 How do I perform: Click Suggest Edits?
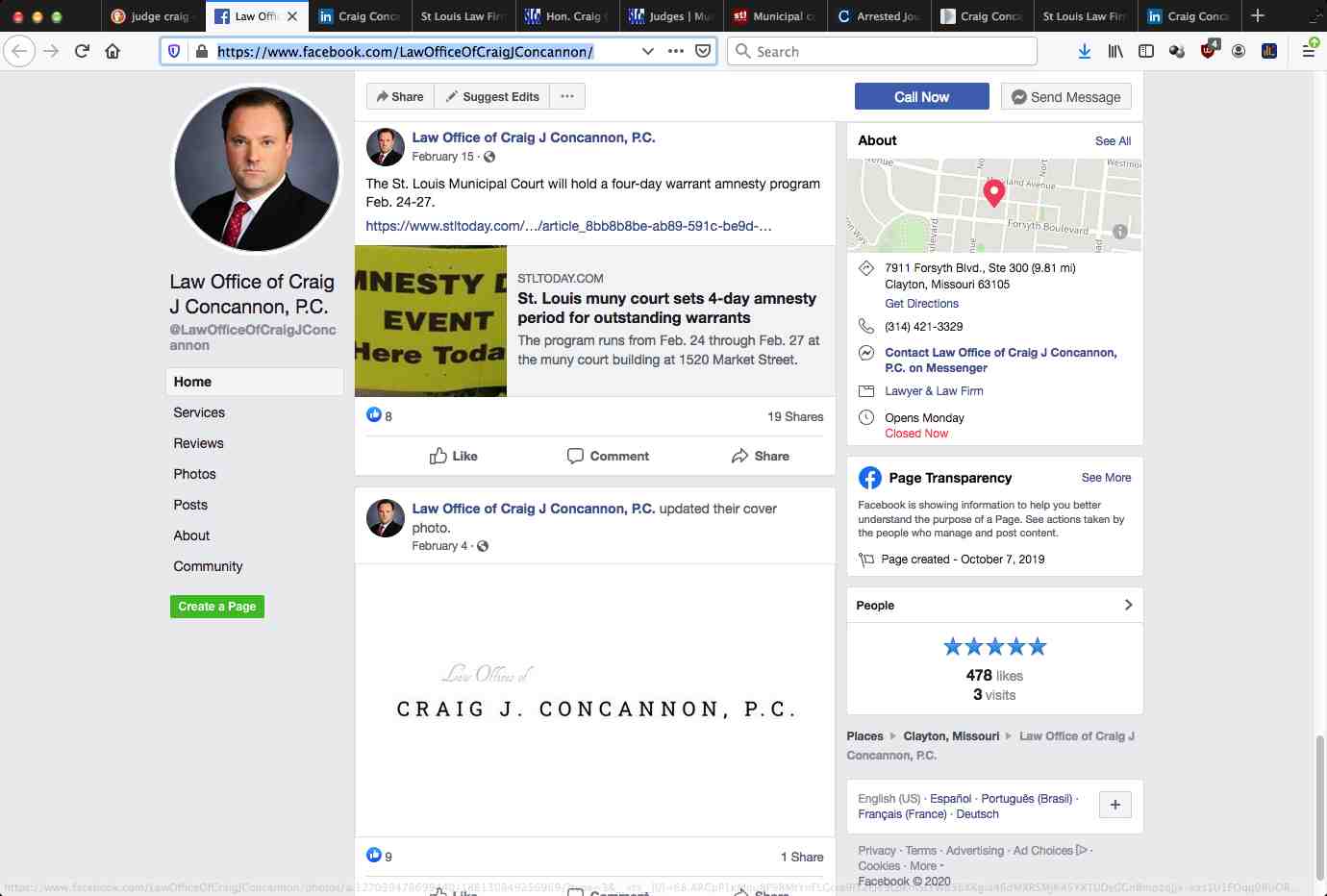(491, 96)
